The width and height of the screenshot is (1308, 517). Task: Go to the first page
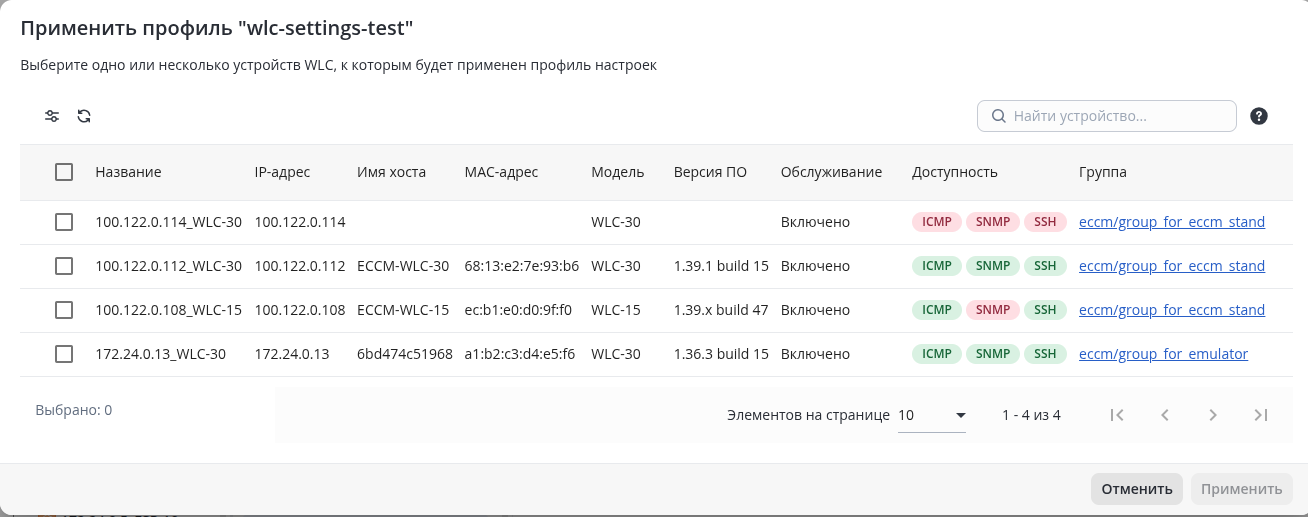coord(1117,415)
